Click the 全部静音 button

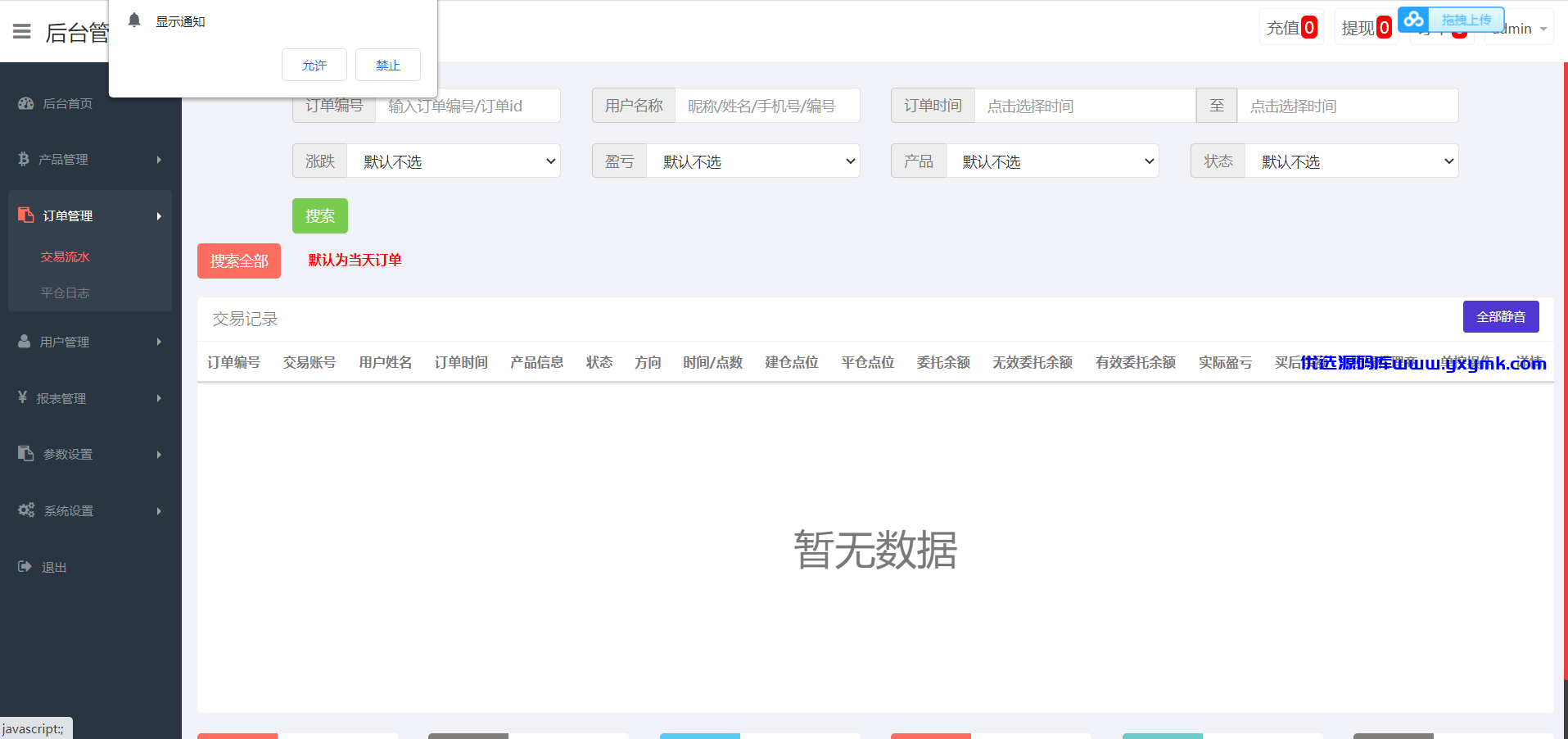[1501, 317]
